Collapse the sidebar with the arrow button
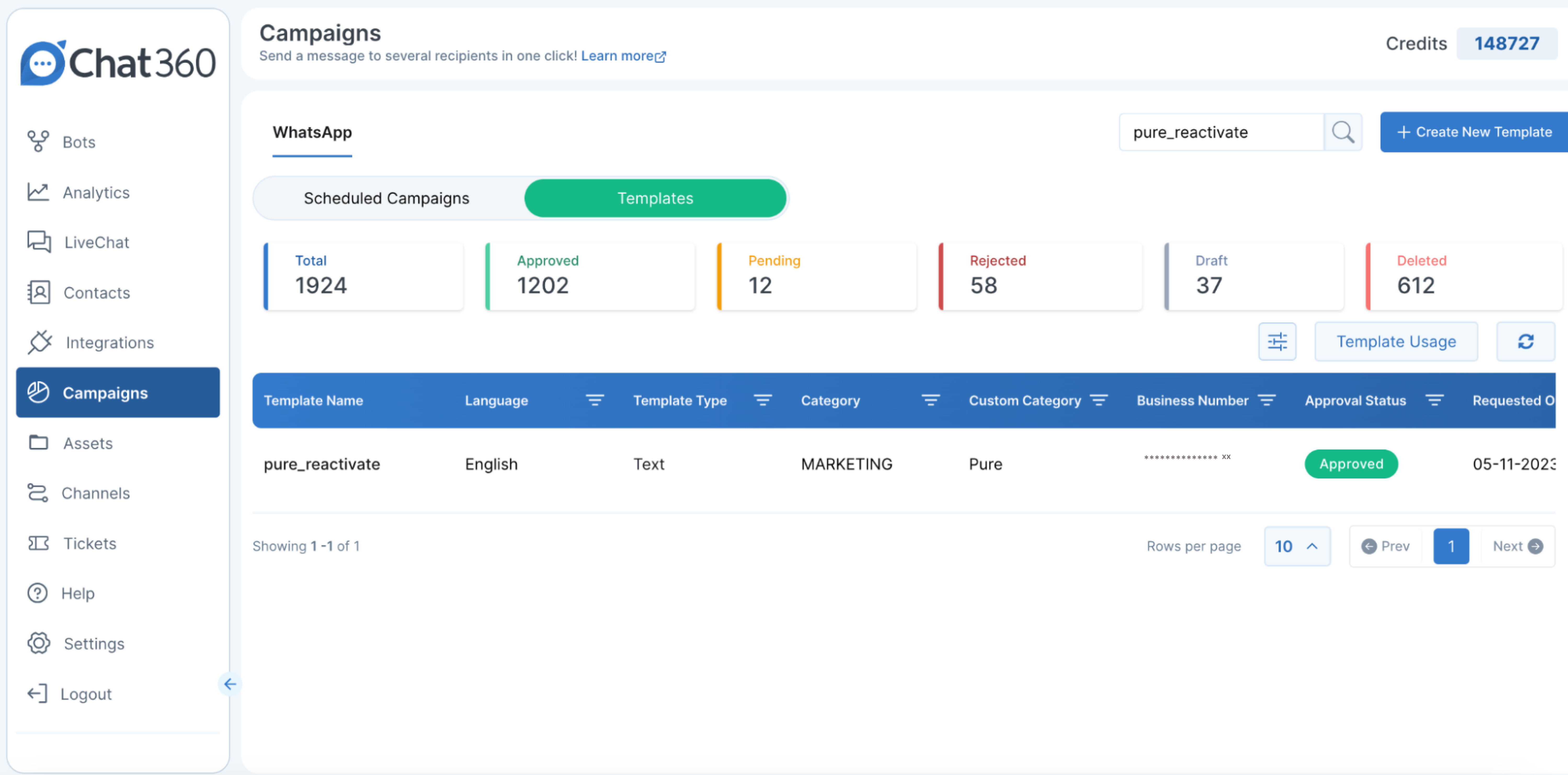This screenshot has width=1568, height=775. coord(230,684)
